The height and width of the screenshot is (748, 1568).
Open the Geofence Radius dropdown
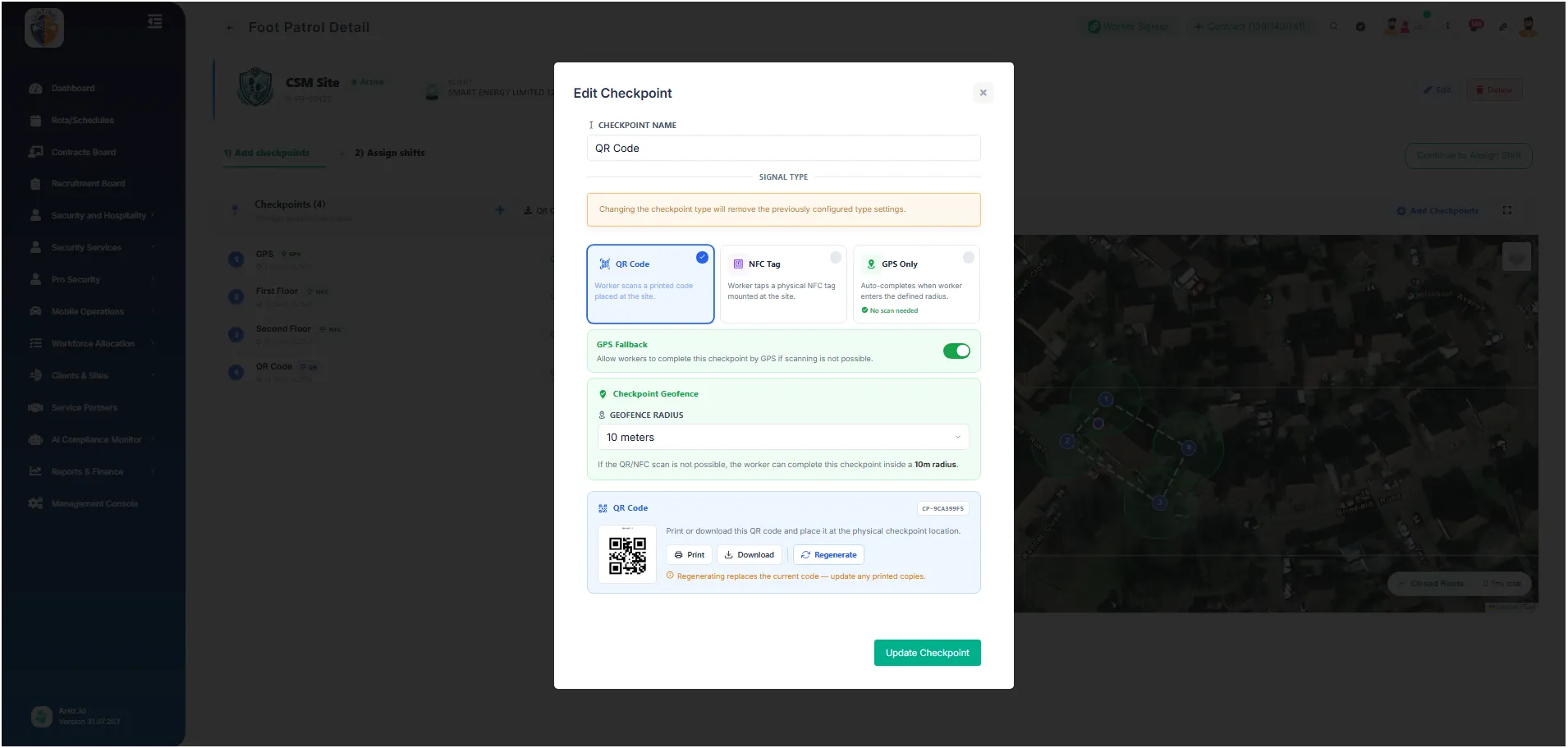tap(783, 437)
